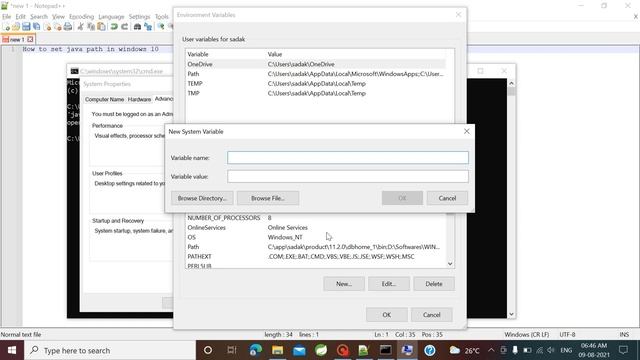Open the Search menu in Notepad++
The width and height of the screenshot is (640, 360).
tap(39, 17)
